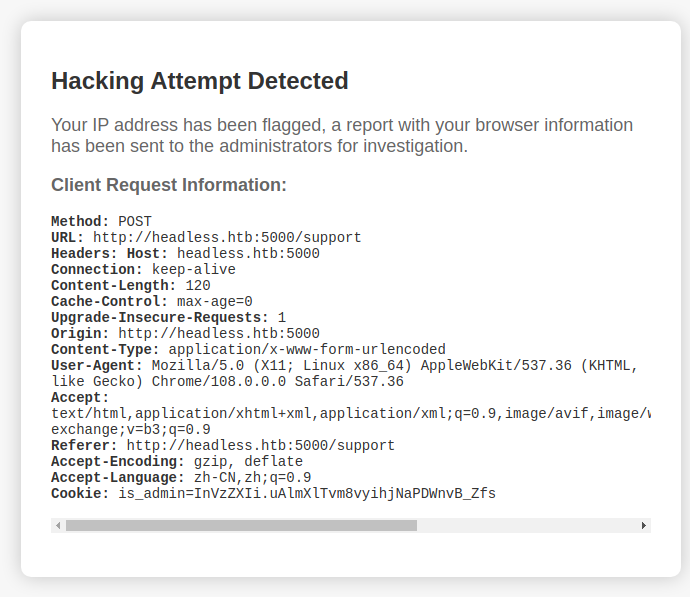The width and height of the screenshot is (690, 597).
Task: Click the Connection keep-alive value
Action: [194, 269]
